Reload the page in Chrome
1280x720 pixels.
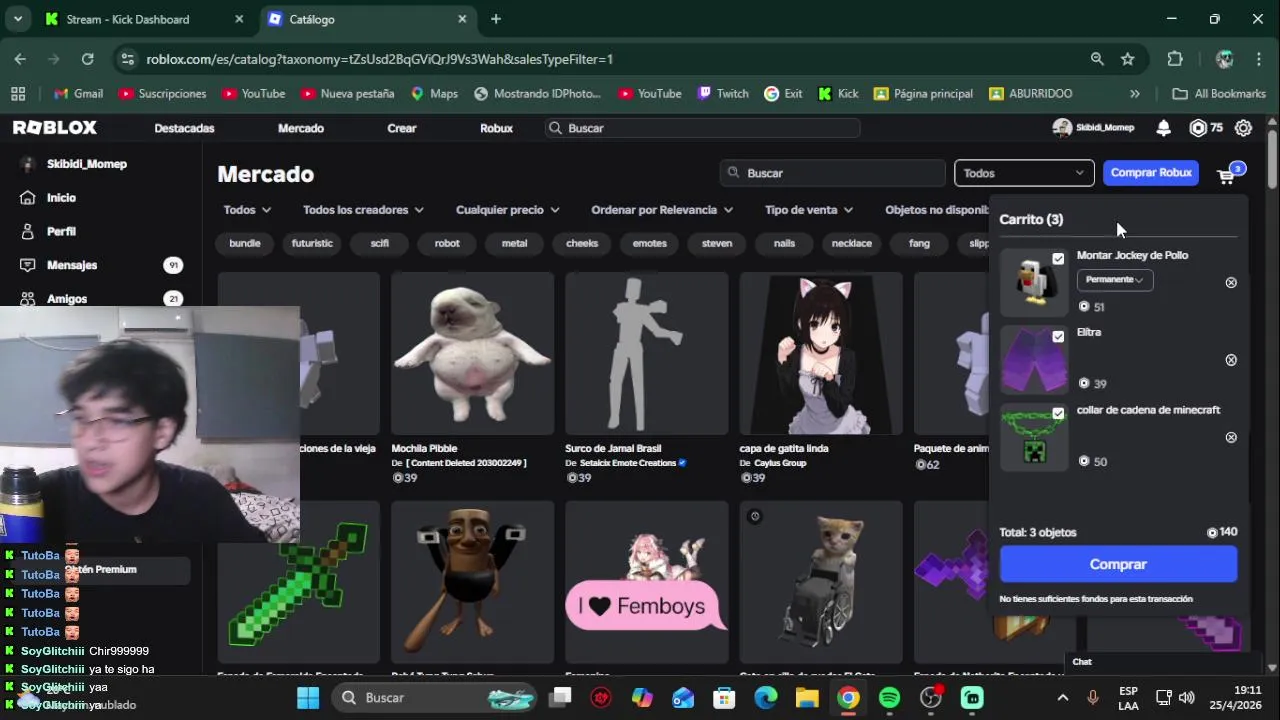point(88,59)
